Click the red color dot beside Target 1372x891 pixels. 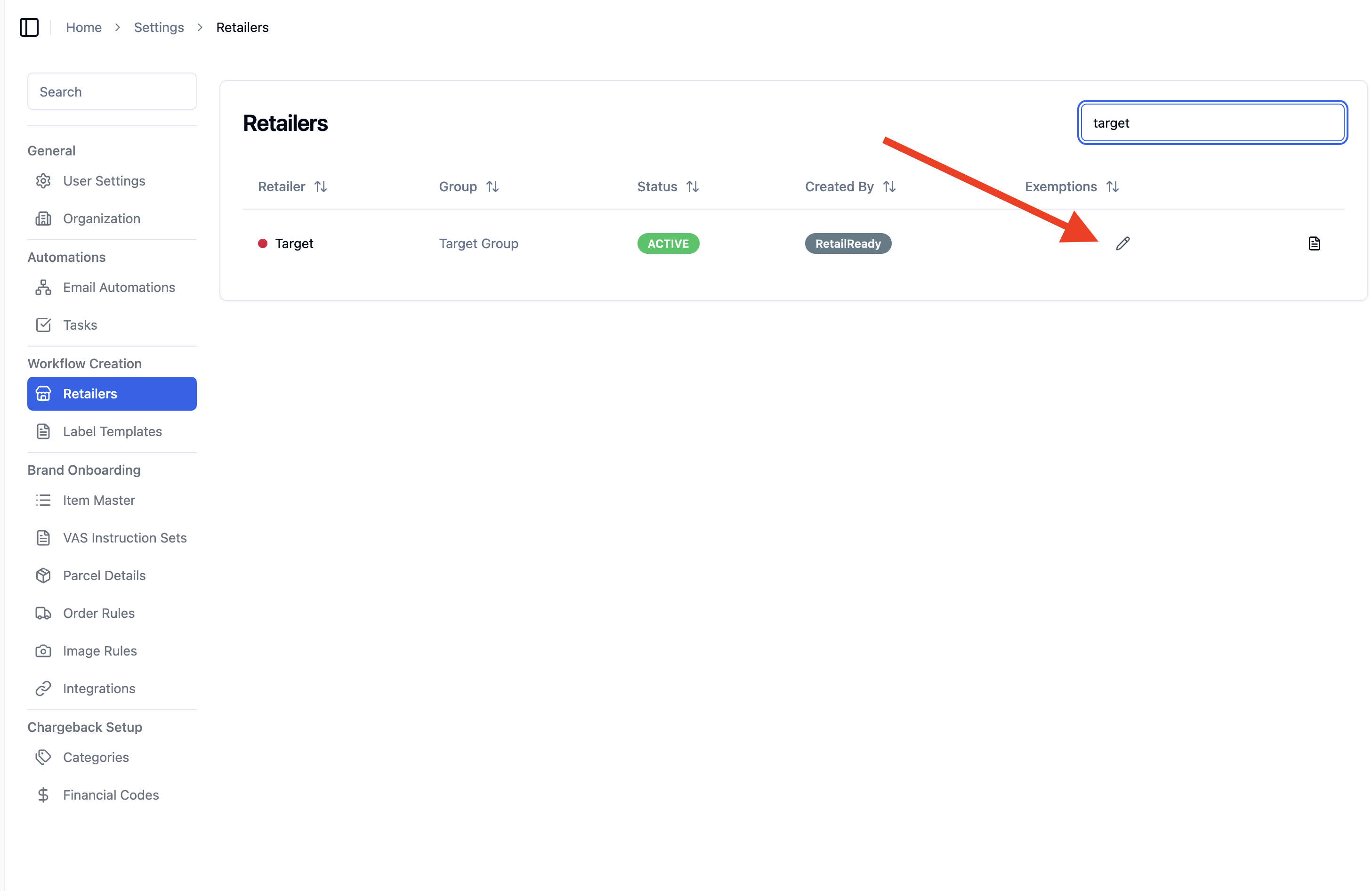click(262, 243)
